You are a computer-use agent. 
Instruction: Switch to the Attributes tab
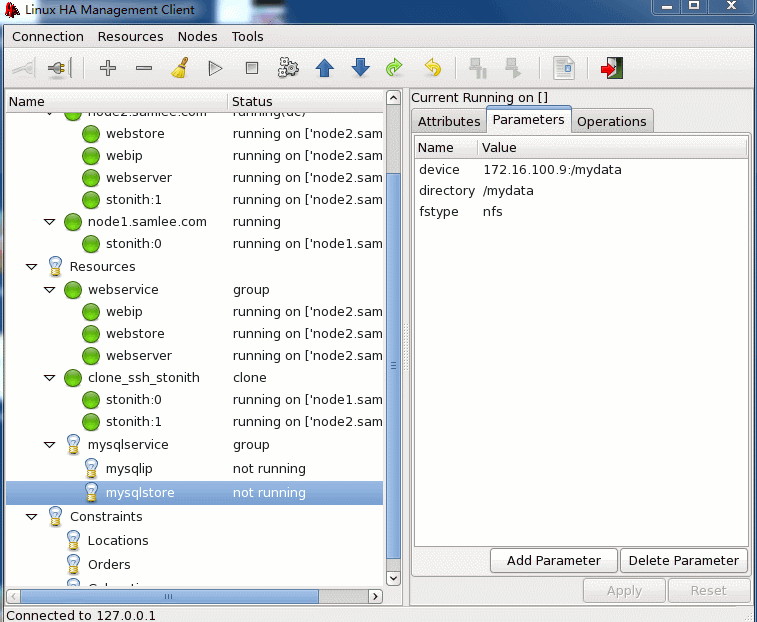click(x=449, y=121)
